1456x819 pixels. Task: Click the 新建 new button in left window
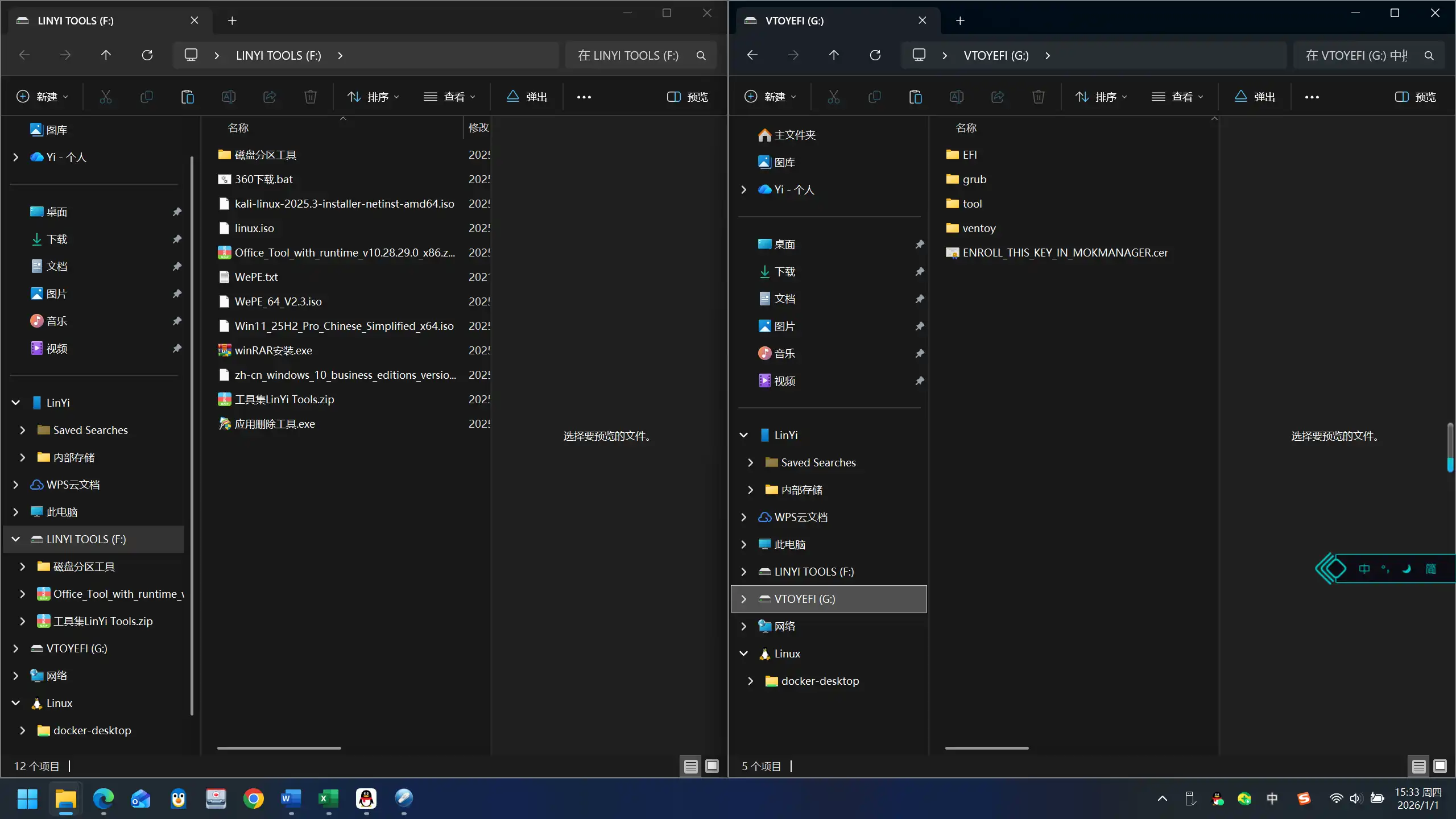43,97
